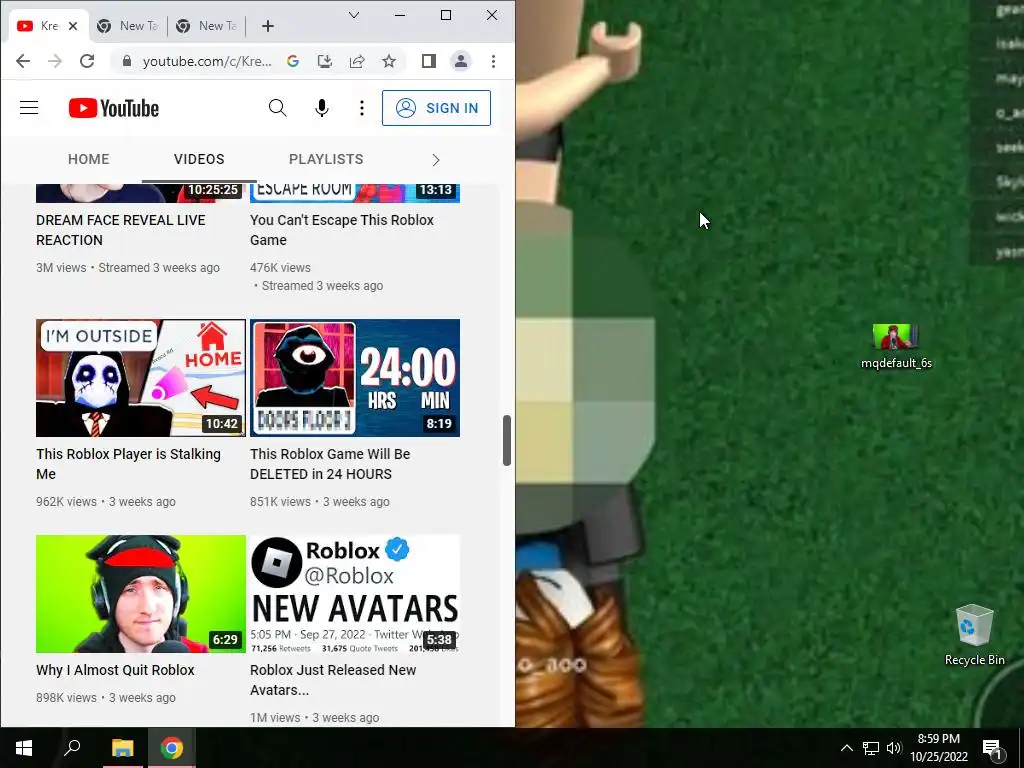This screenshot has height=768, width=1024.
Task: Click the address bar URL youtube.com/c/Kre...
Action: 207,61
